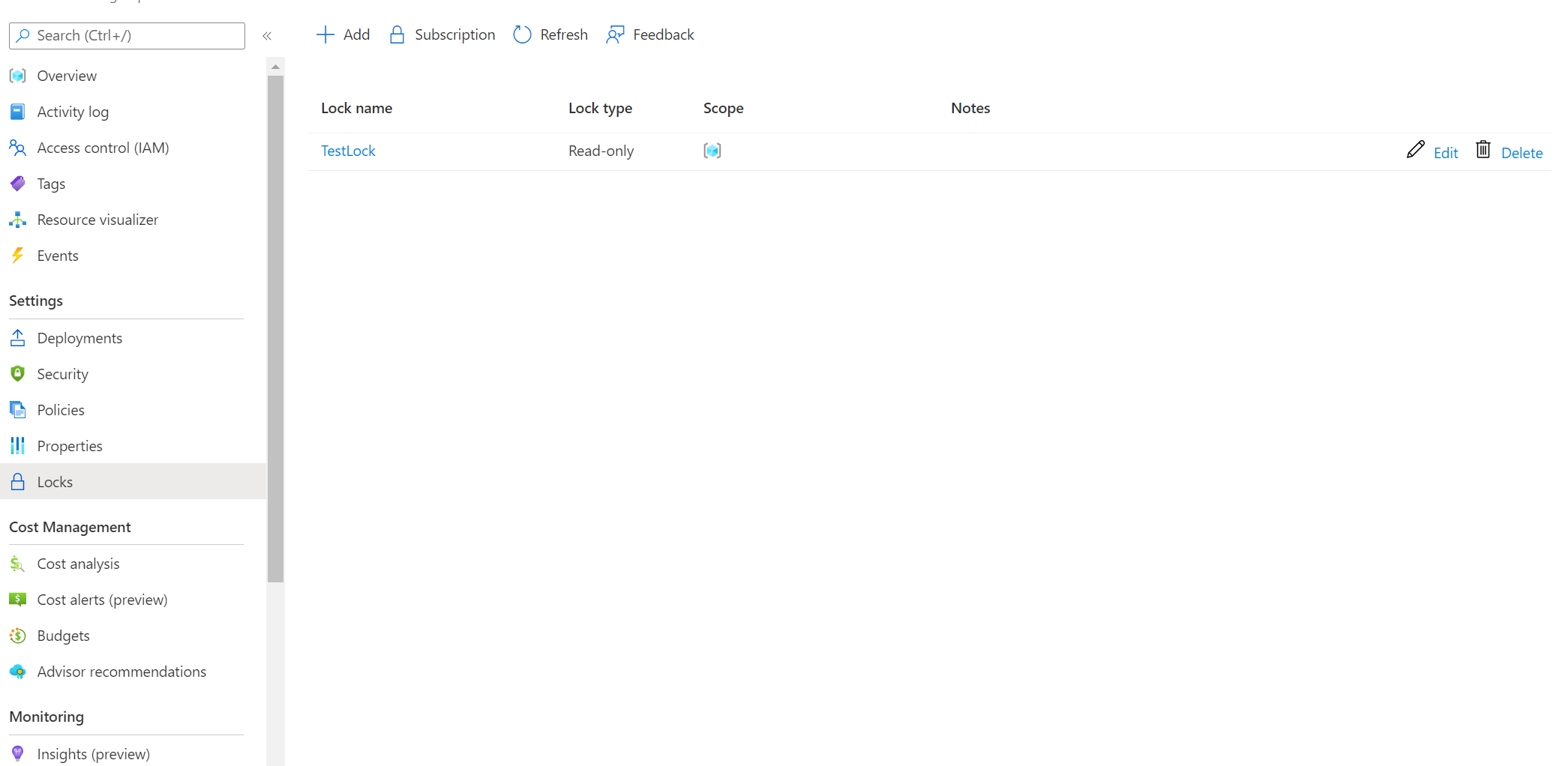Image resolution: width=1568 pixels, height=766 pixels.
Task: Open the TestLock lock details
Action: (348, 150)
